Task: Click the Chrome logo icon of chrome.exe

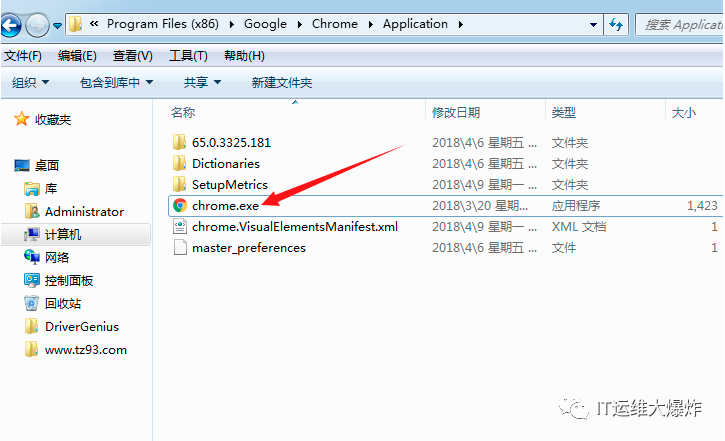Action: click(180, 205)
